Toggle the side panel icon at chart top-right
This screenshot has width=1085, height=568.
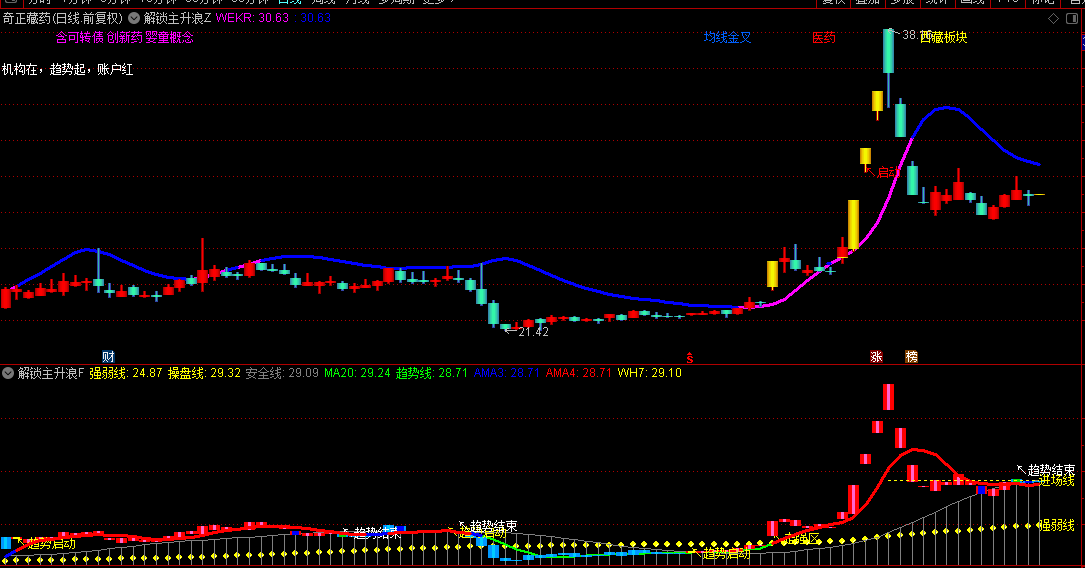(x=1071, y=19)
